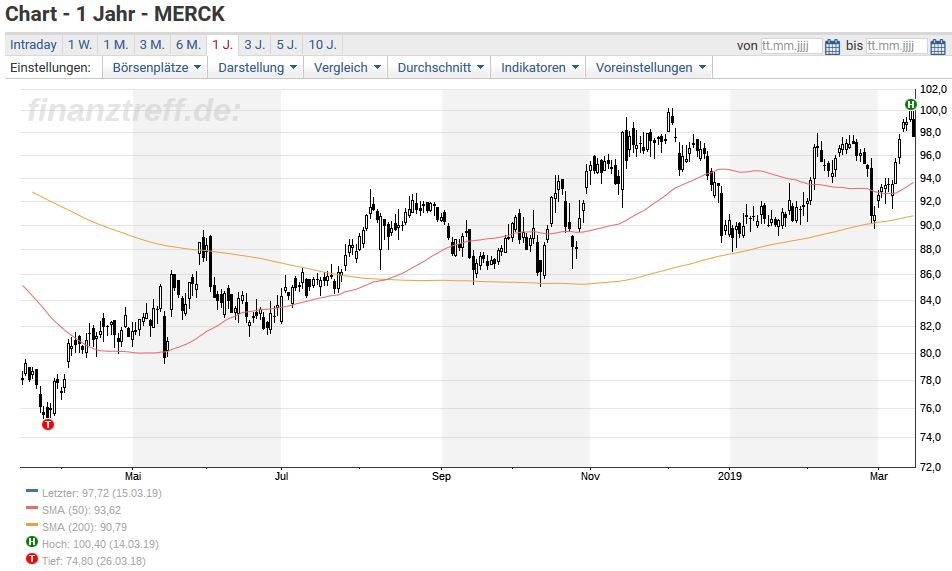The width and height of the screenshot is (952, 571).
Task: Switch to the 1 W. time range
Action: 80,45
